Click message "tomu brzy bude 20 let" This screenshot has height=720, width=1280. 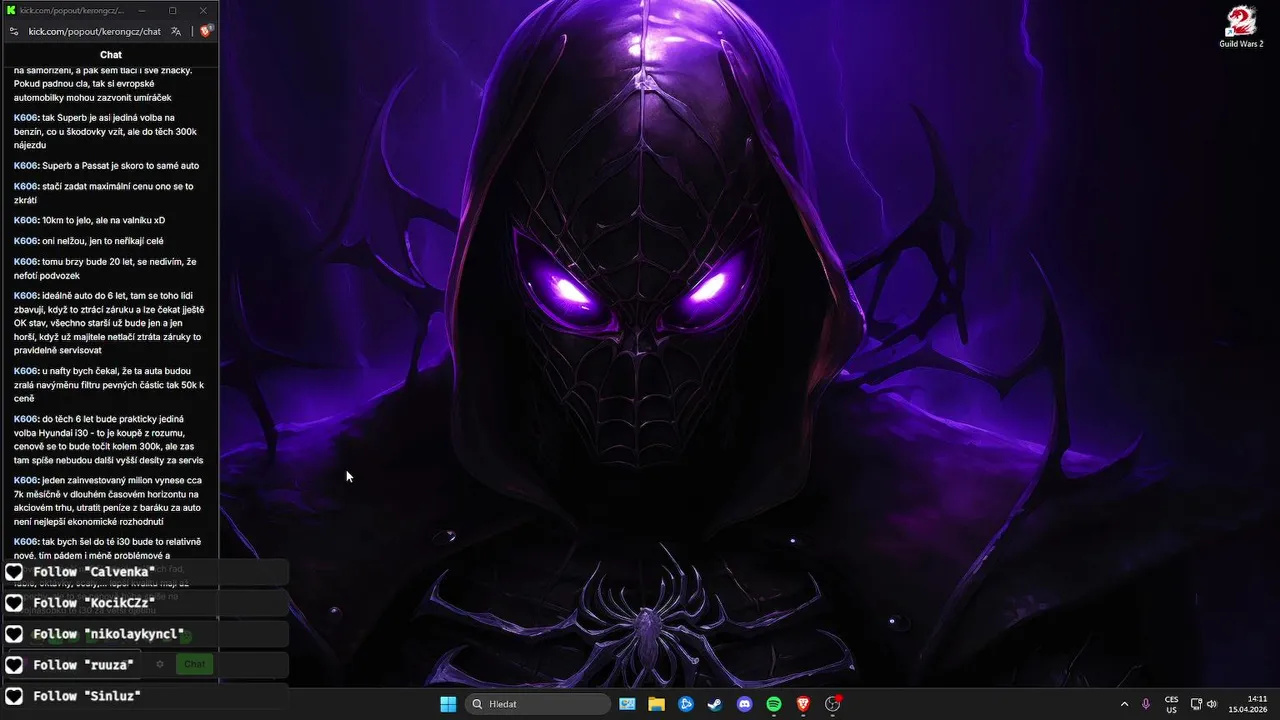(106, 268)
